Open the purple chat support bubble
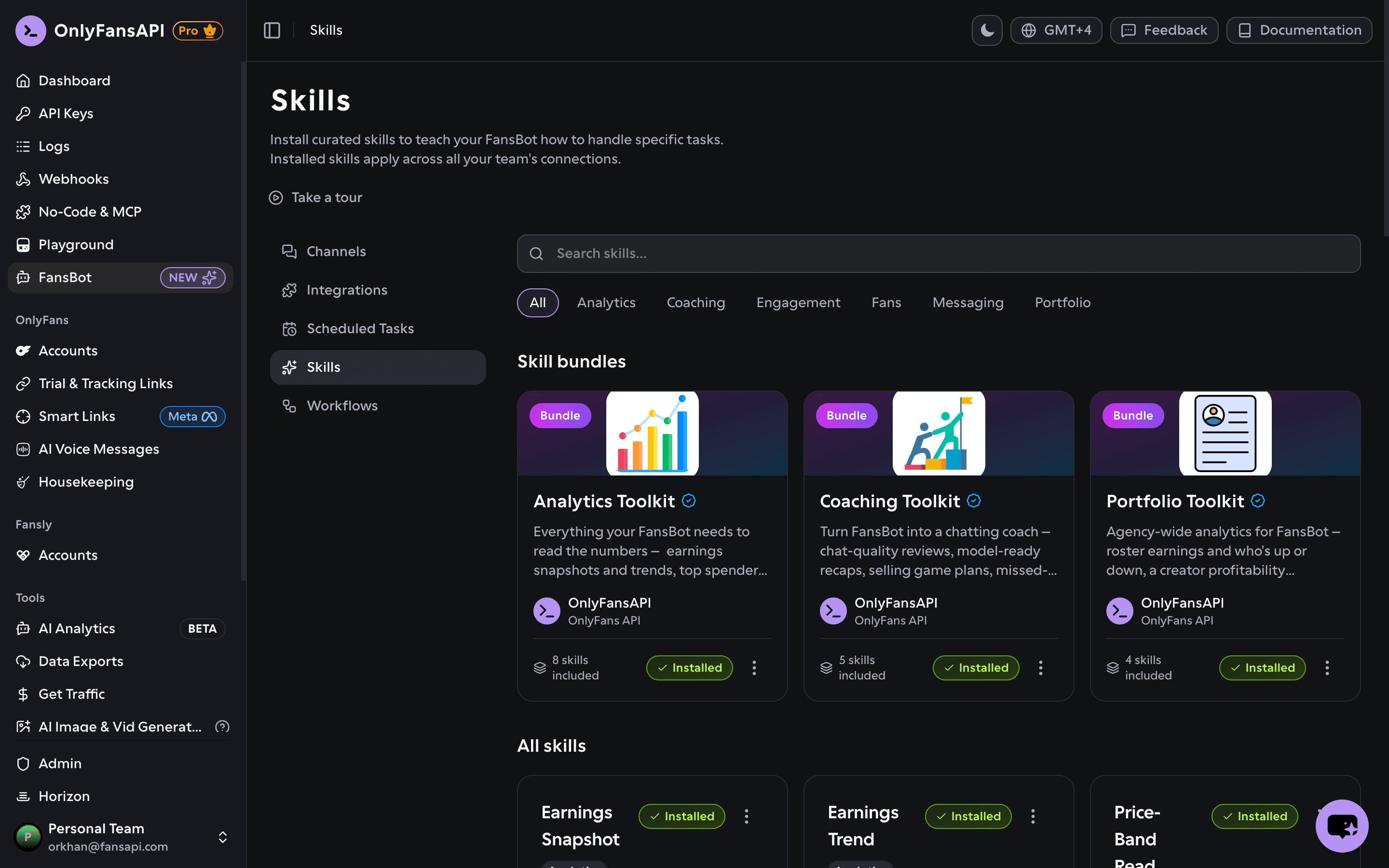 click(x=1342, y=826)
